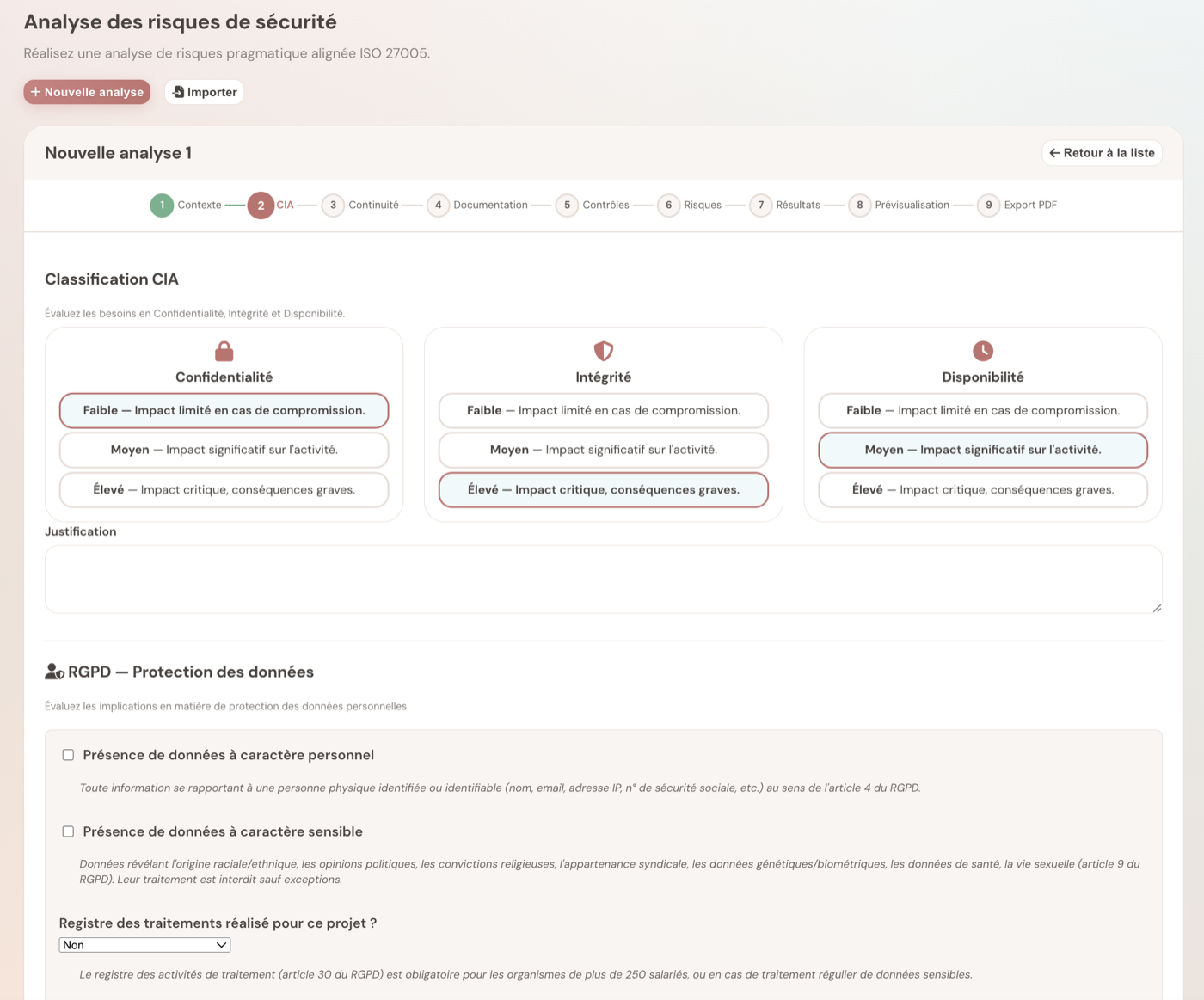Click the back arrow on Retour à la liste
Viewport: 1204px width, 1000px height.
pos(1055,152)
